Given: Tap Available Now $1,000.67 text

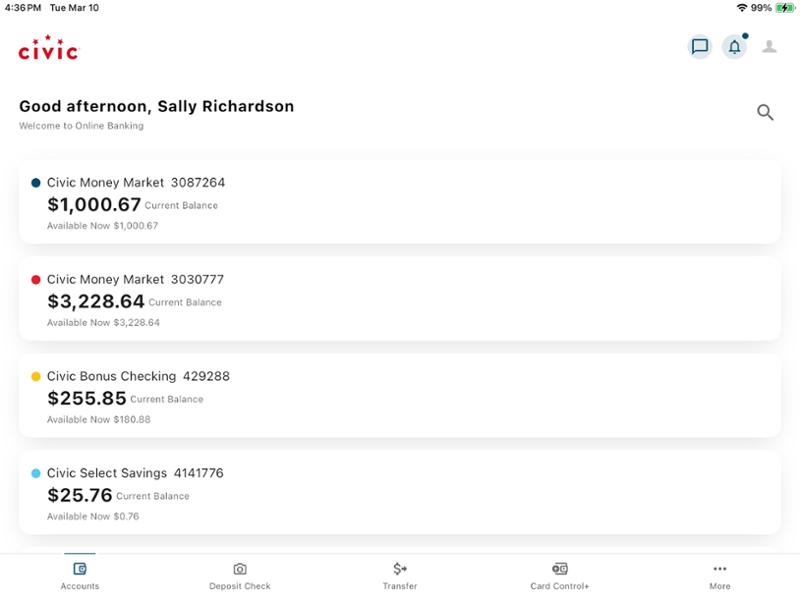Looking at the screenshot, I should (x=103, y=226).
